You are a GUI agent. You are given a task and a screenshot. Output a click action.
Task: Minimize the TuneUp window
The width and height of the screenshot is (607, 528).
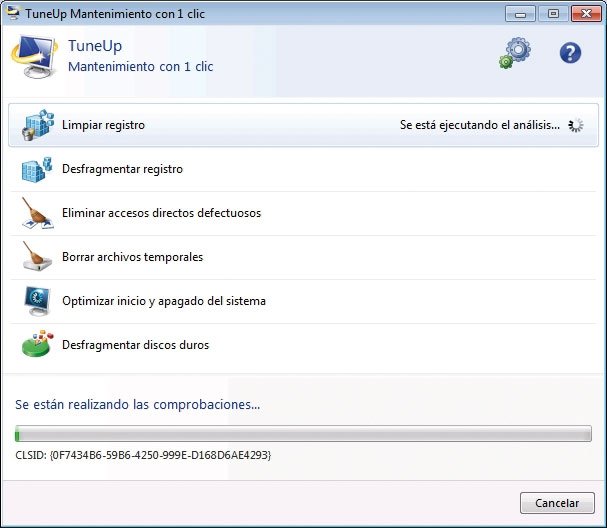[520, 14]
